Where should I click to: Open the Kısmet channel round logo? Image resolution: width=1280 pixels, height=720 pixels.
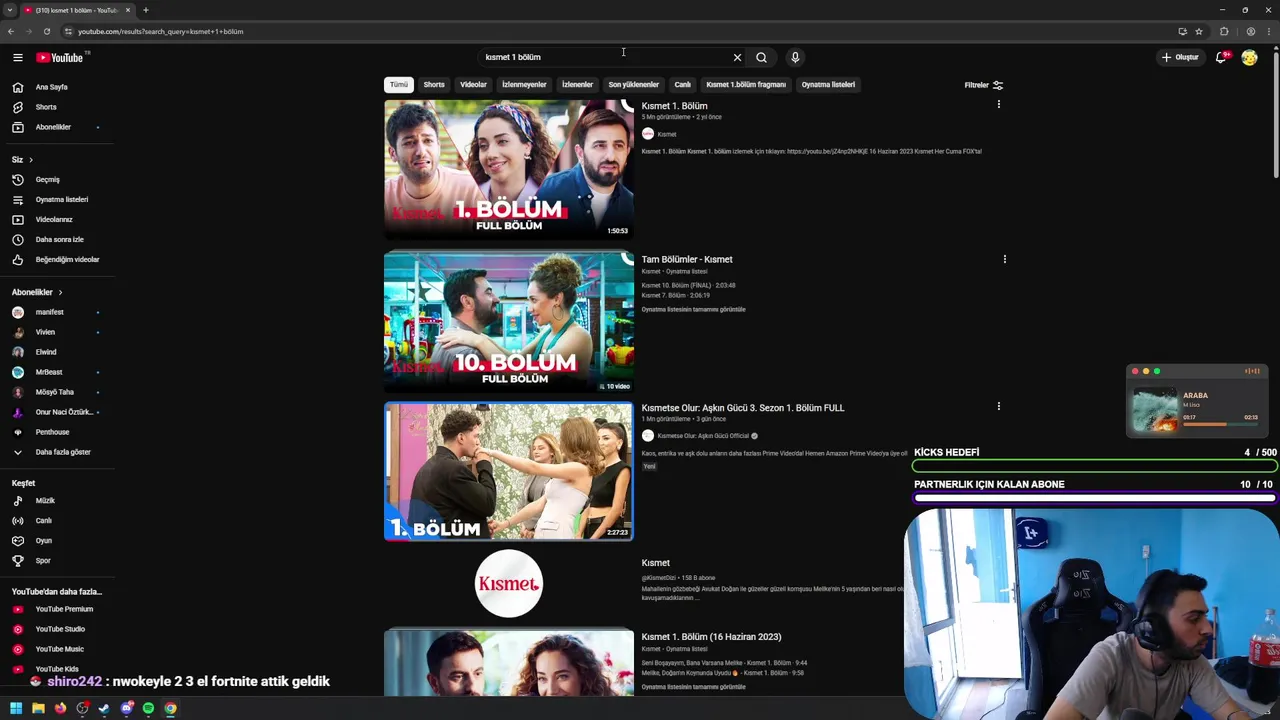point(509,584)
